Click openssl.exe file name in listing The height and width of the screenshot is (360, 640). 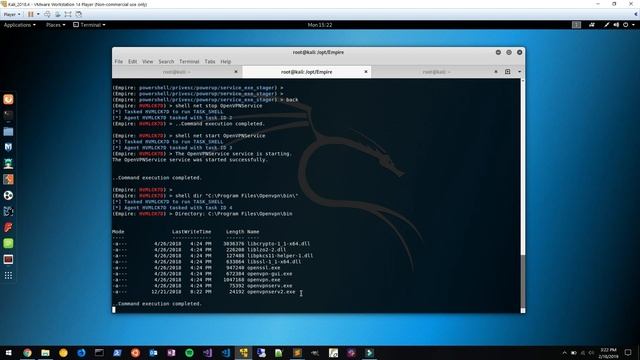[x=263, y=268]
